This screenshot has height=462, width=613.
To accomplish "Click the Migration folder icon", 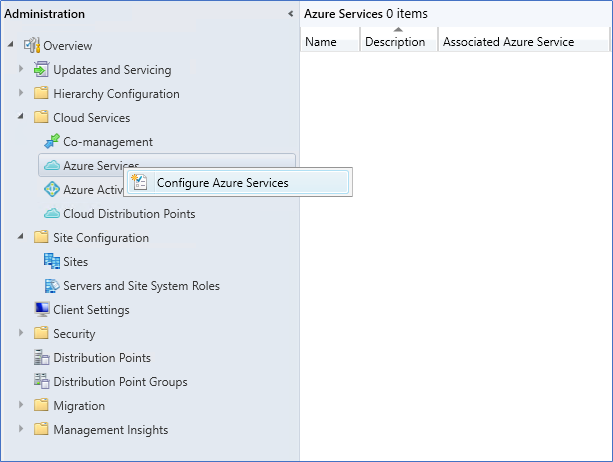I will tap(41, 405).
